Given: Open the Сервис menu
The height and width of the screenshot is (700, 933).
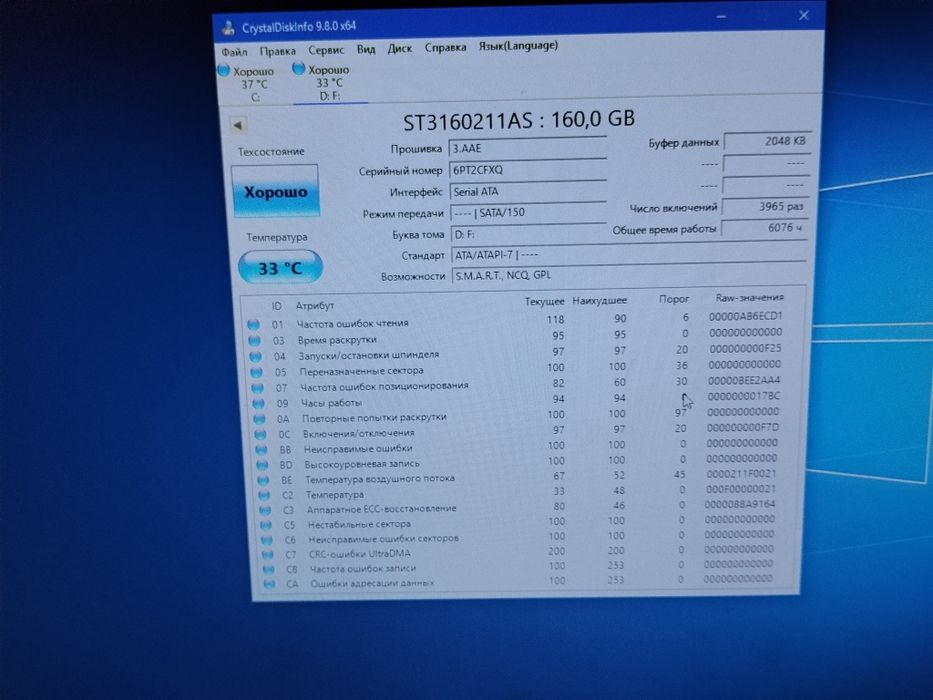Looking at the screenshot, I should point(326,50).
